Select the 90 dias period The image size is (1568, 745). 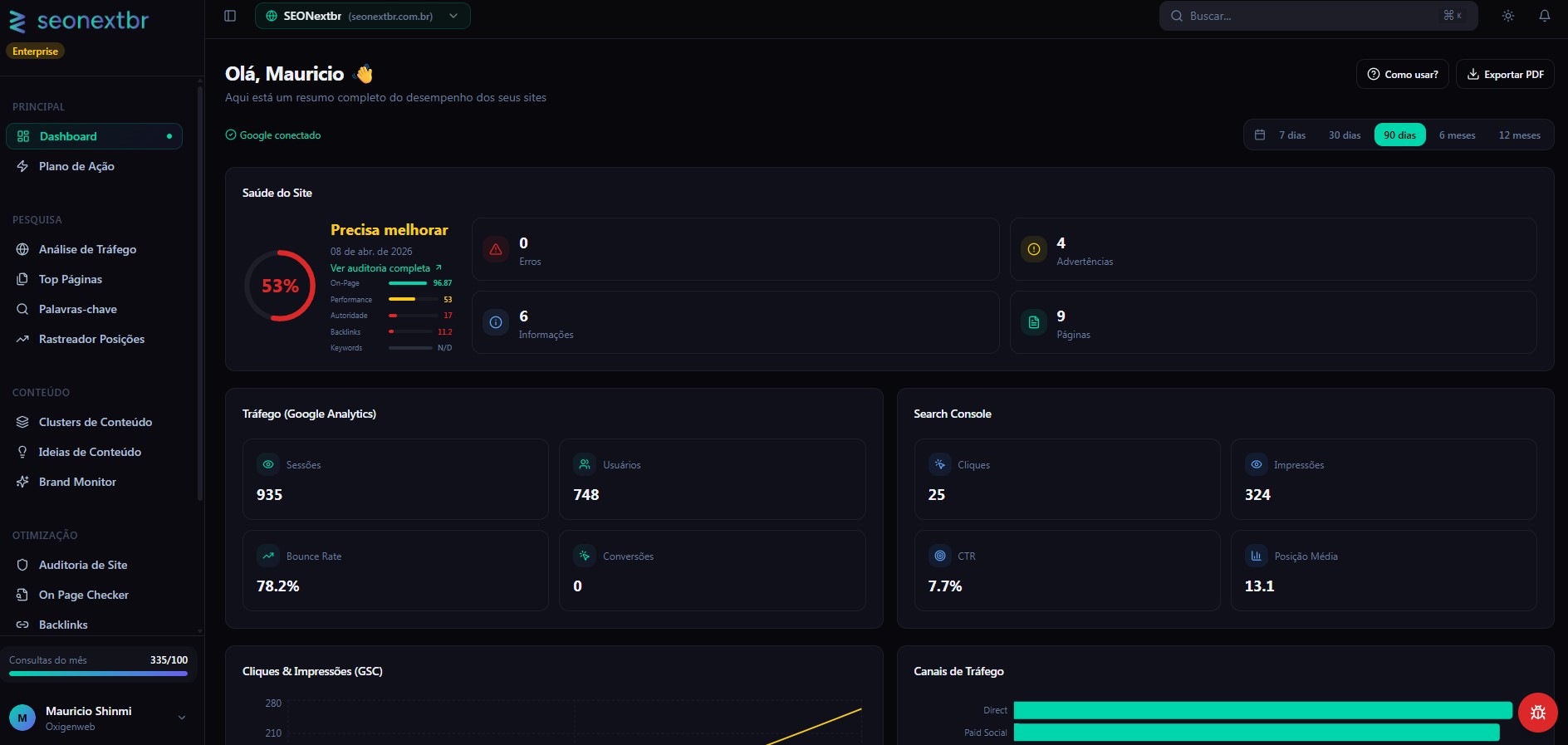click(x=1399, y=135)
